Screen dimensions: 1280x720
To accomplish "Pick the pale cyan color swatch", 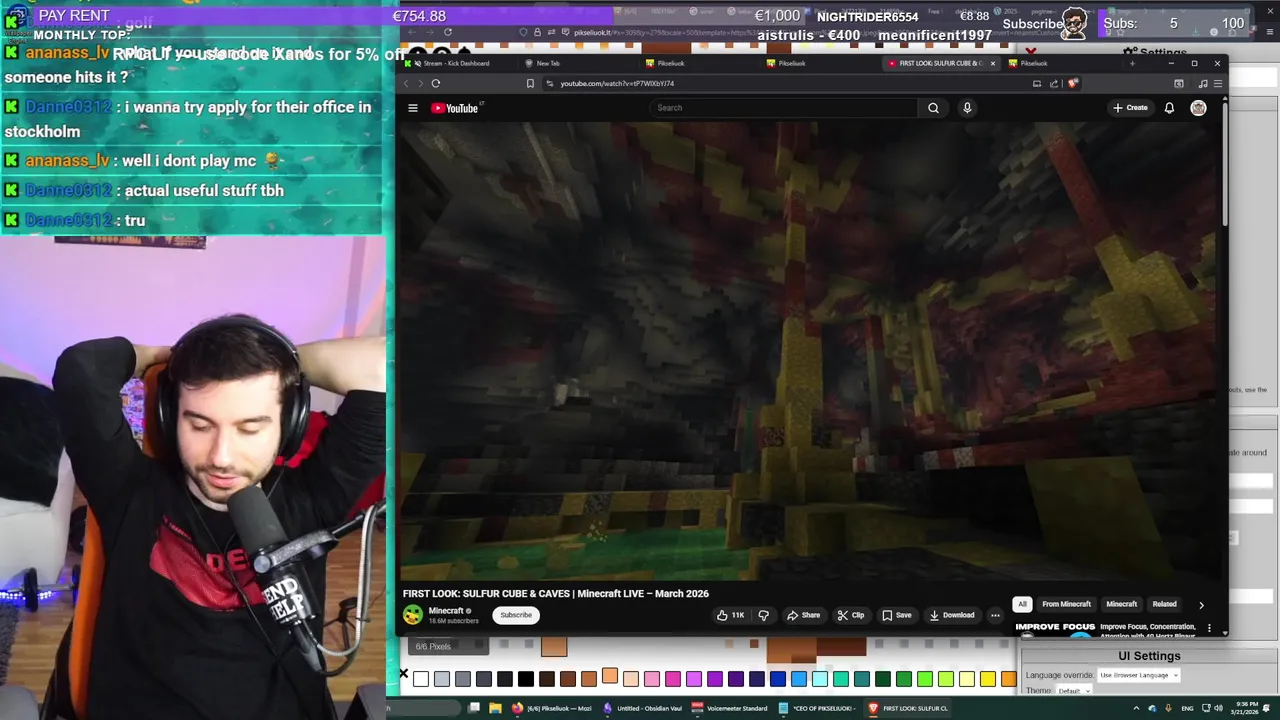I will point(820,680).
